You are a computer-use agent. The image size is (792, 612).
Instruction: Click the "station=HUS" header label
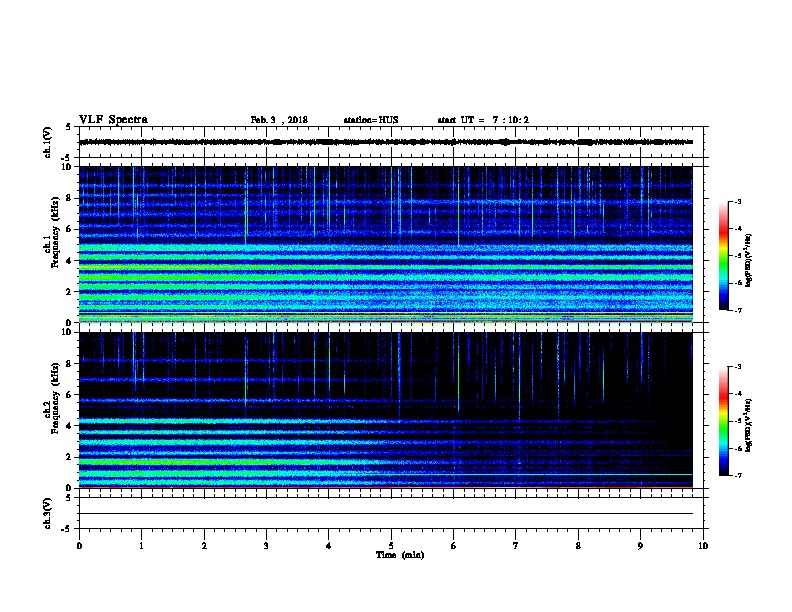coord(371,120)
